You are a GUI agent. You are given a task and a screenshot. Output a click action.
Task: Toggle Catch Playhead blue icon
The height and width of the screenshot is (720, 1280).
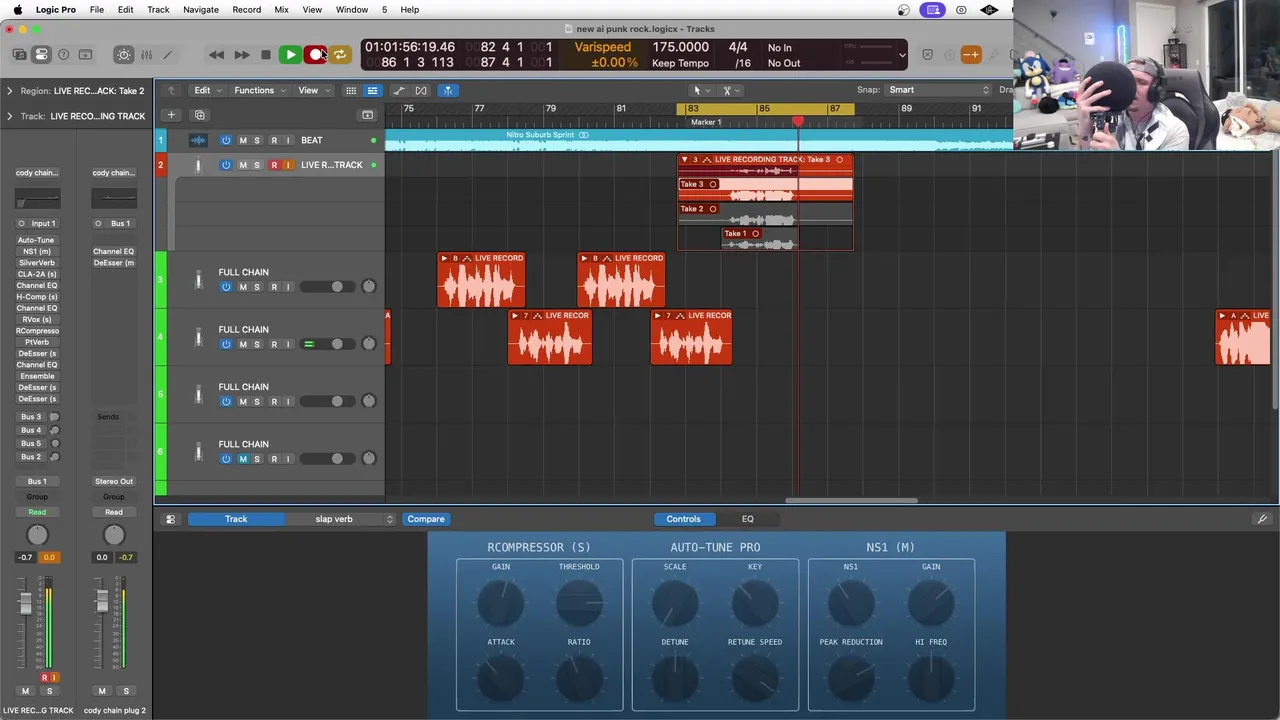tap(448, 90)
